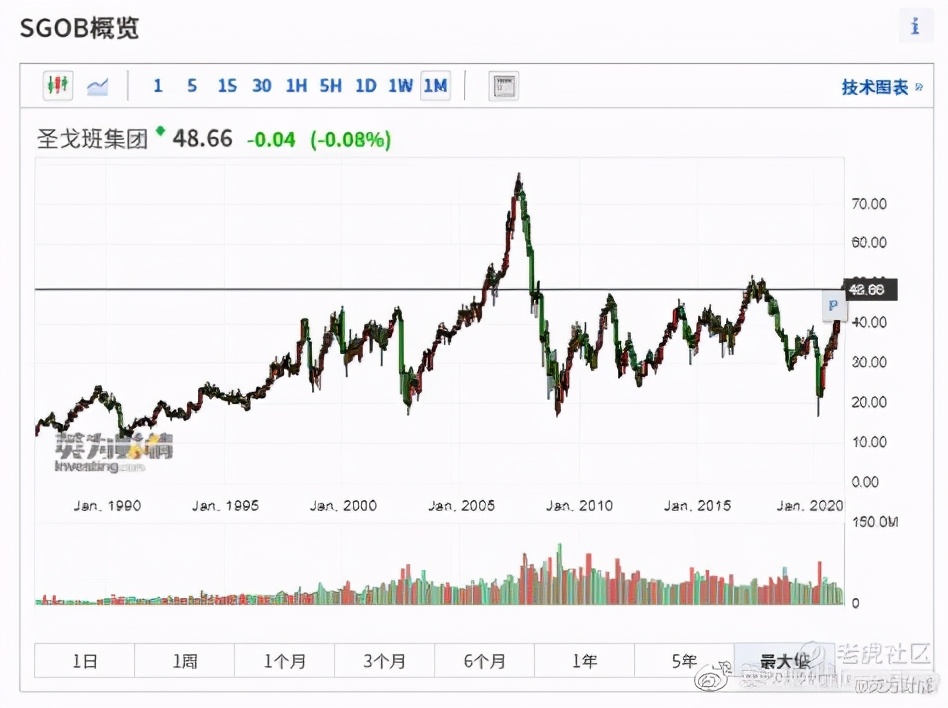Click the 48.66 last price value
The height and width of the screenshot is (708, 948).
coord(203,138)
